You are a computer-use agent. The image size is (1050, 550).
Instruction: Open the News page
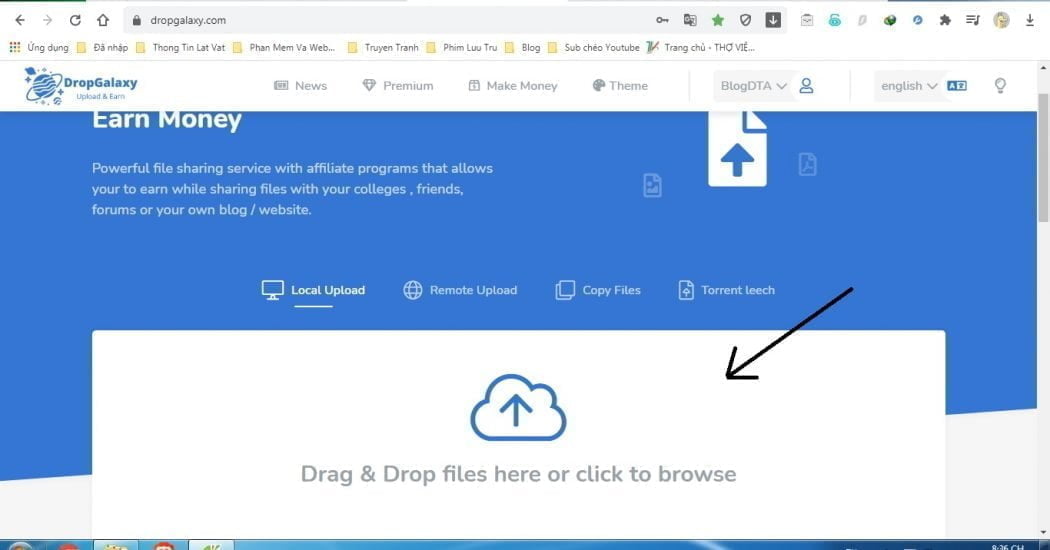click(301, 86)
